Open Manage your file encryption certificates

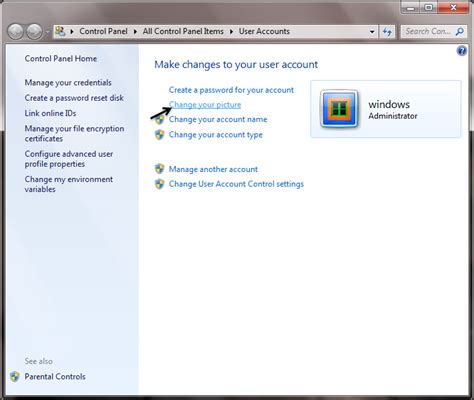click(74, 134)
